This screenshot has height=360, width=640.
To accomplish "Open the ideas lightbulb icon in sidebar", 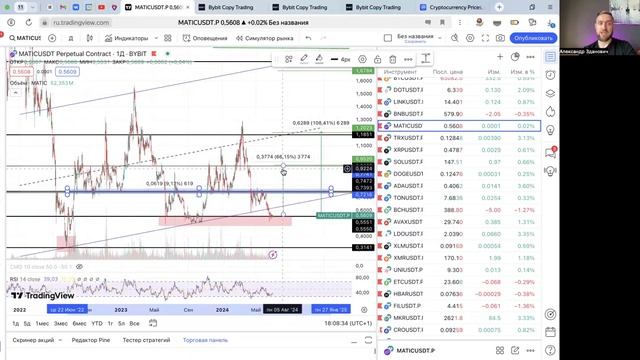I will pyautogui.click(x=550, y=130).
